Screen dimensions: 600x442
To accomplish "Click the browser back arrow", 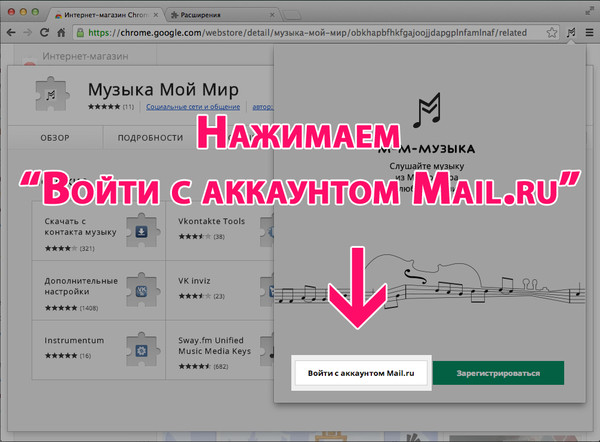I will [x=11, y=33].
